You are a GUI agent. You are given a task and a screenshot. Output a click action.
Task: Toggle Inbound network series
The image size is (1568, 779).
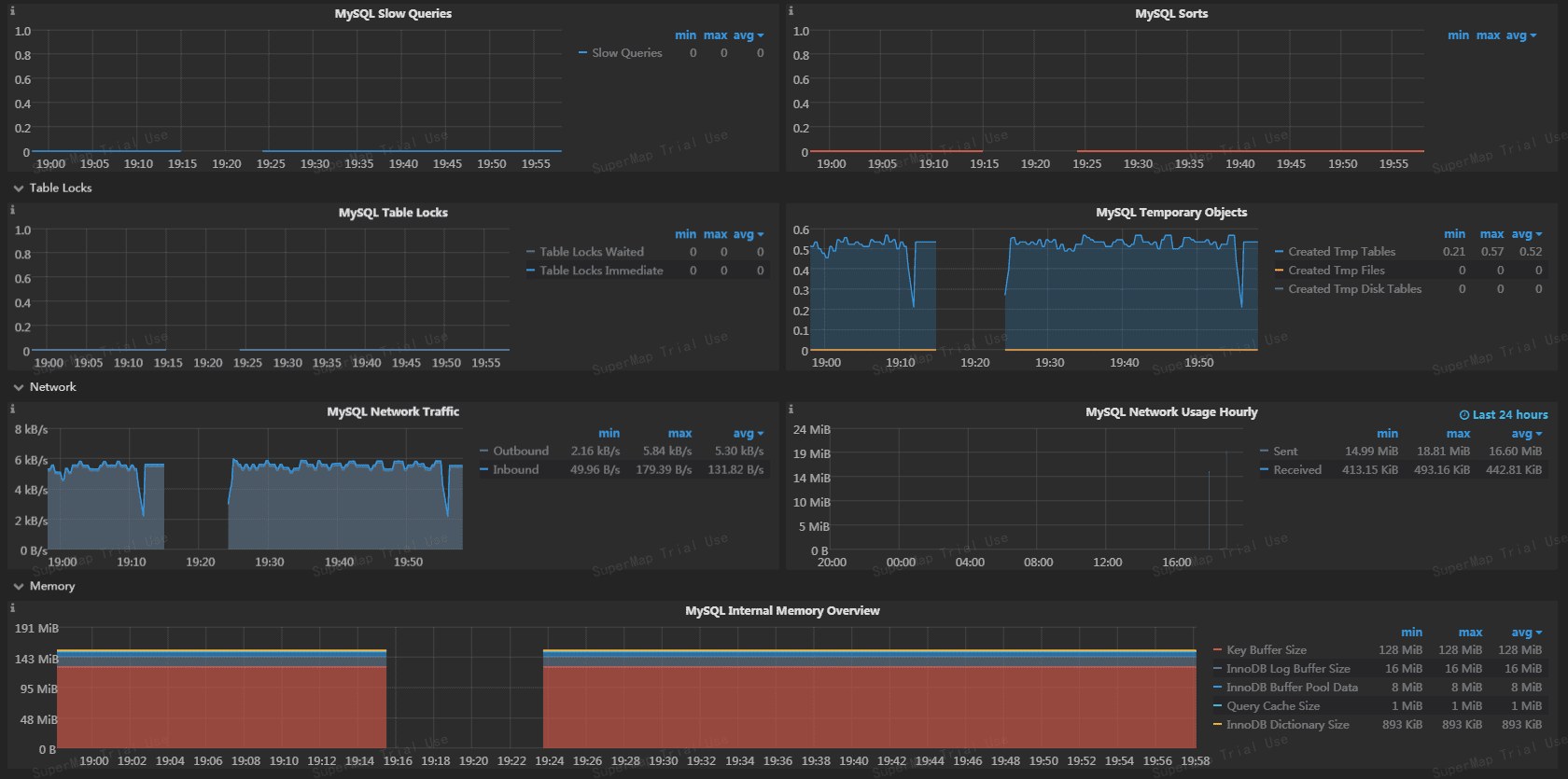tap(515, 470)
